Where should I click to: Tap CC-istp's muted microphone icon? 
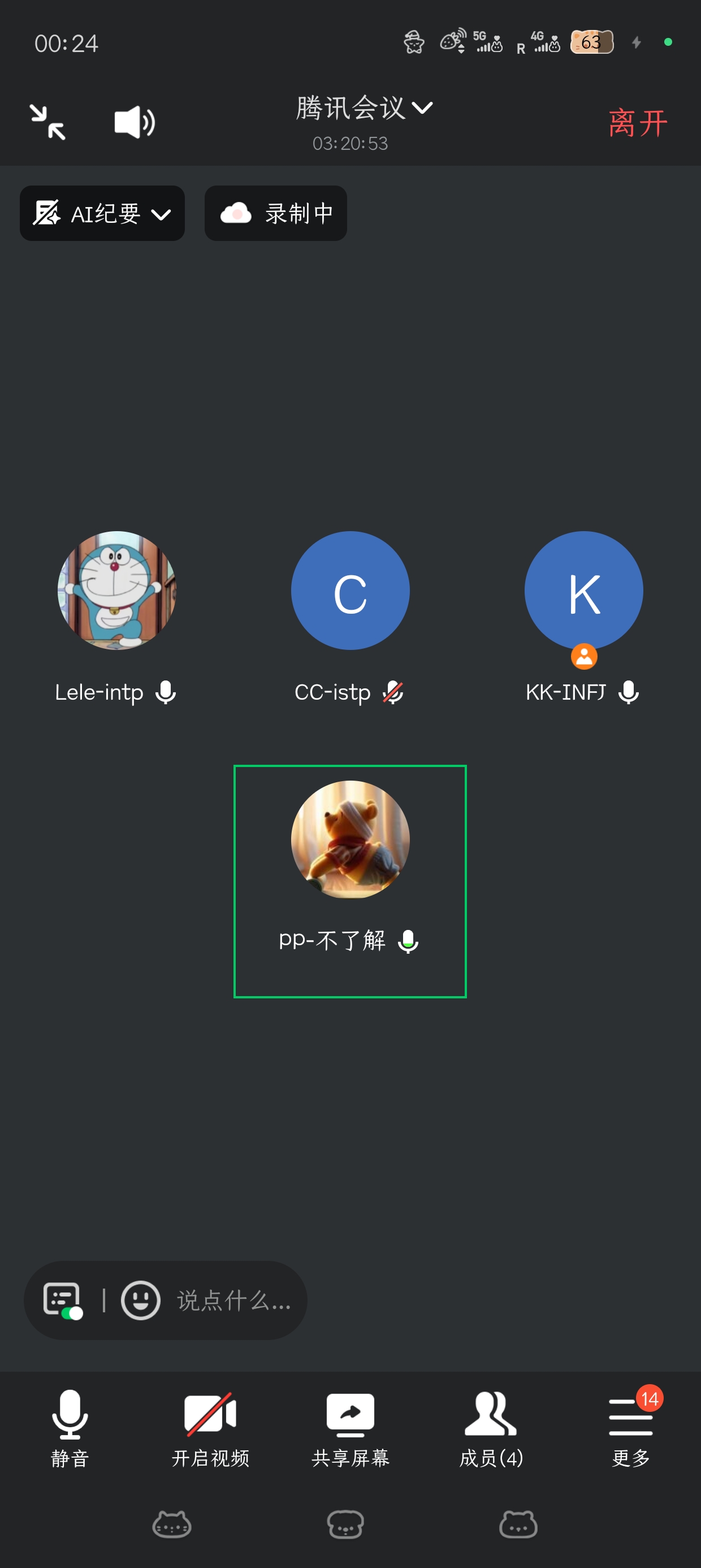[392, 693]
